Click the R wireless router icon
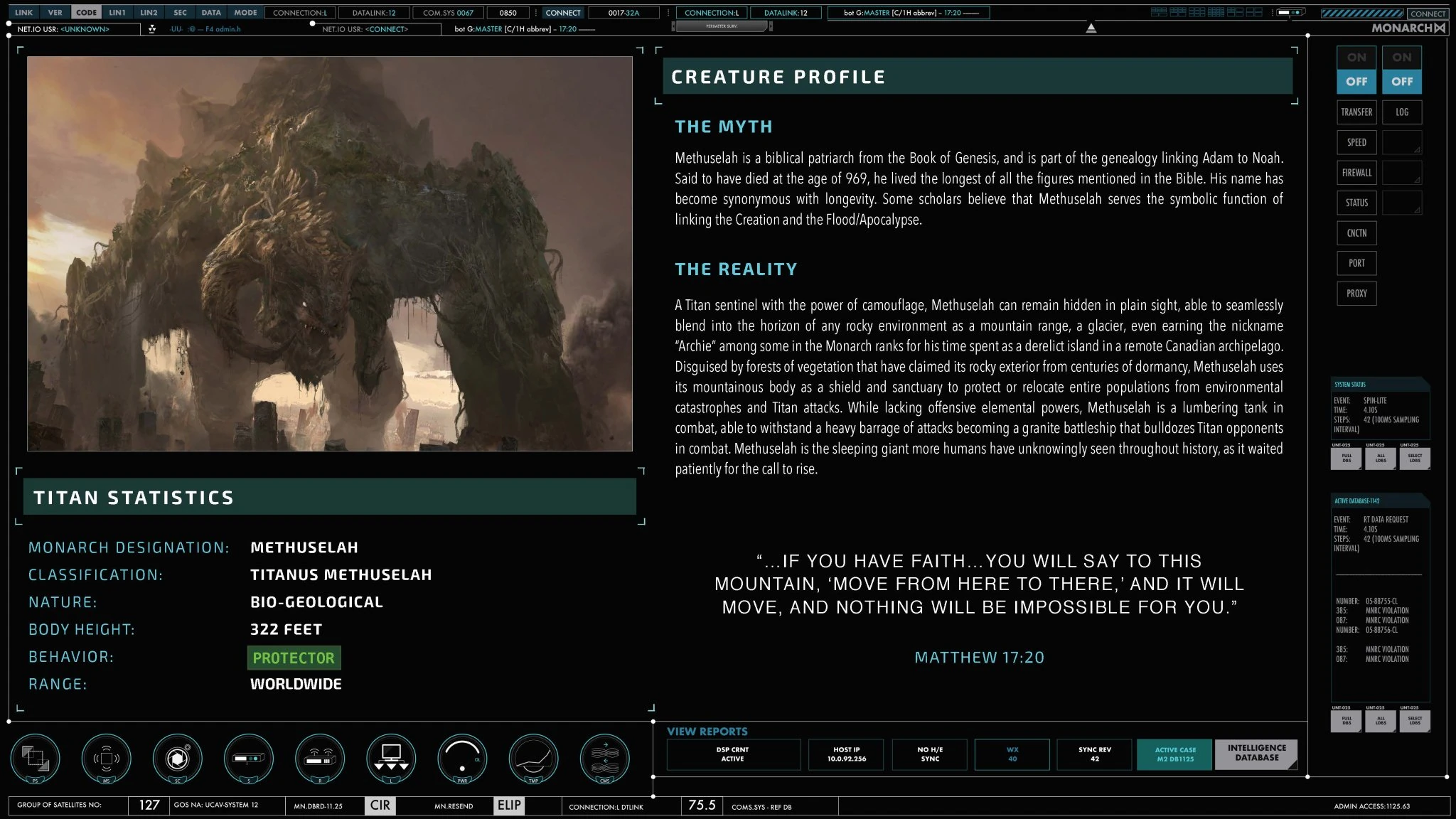This screenshot has height=819, width=1456. (x=320, y=758)
